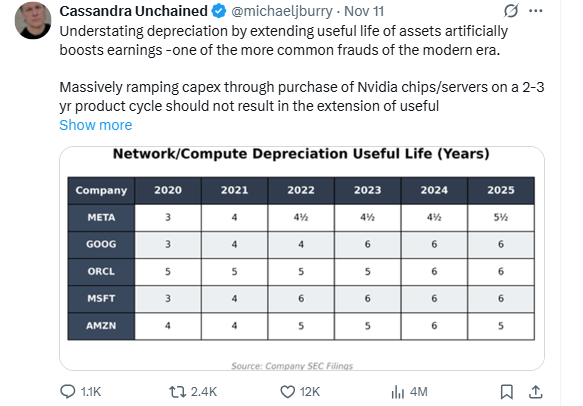Viewport: 583px width, 406px height.
Task: View analytics via bar chart icon
Action: click(x=397, y=392)
